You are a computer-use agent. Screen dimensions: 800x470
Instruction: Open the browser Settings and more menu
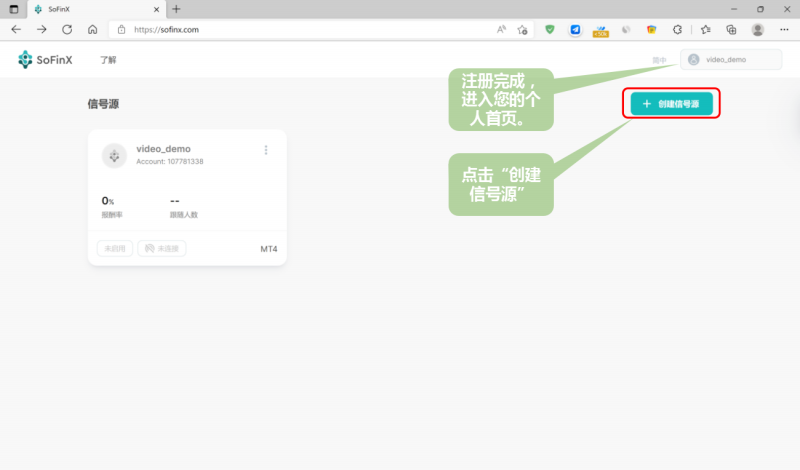[x=784, y=30]
